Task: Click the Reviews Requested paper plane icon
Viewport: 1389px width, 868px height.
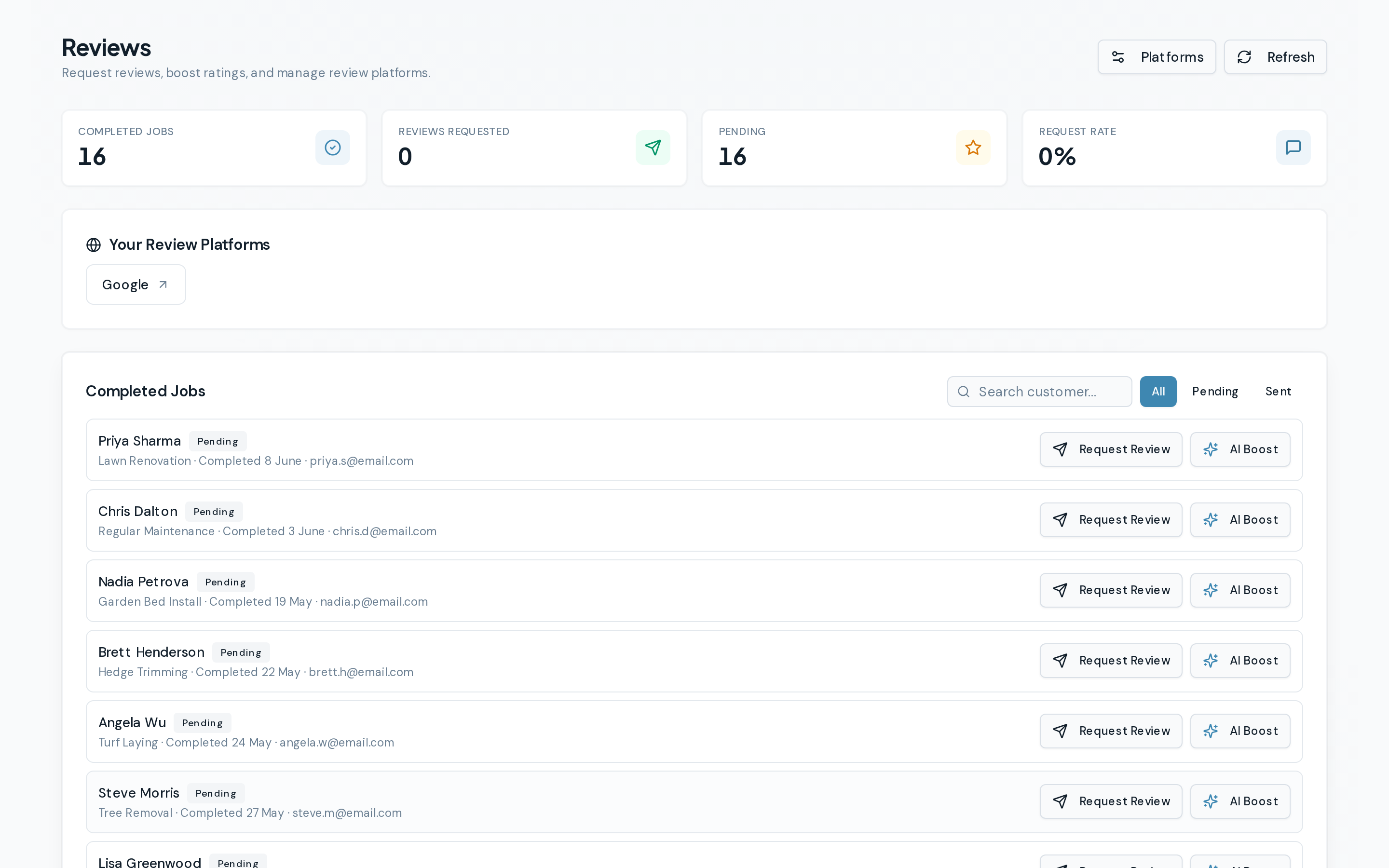Action: click(653, 148)
